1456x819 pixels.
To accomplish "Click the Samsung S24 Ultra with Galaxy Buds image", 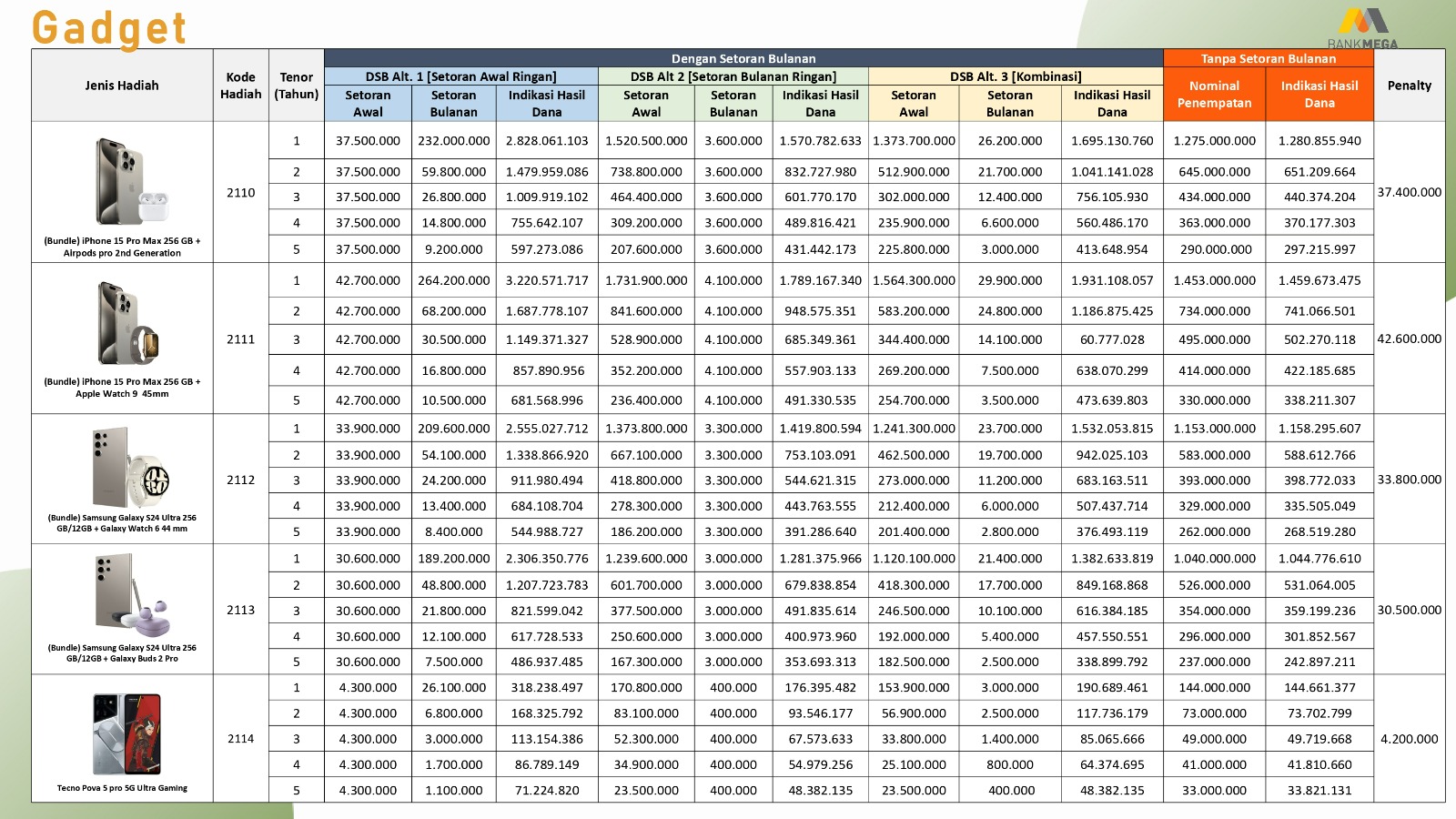I will click(x=132, y=597).
